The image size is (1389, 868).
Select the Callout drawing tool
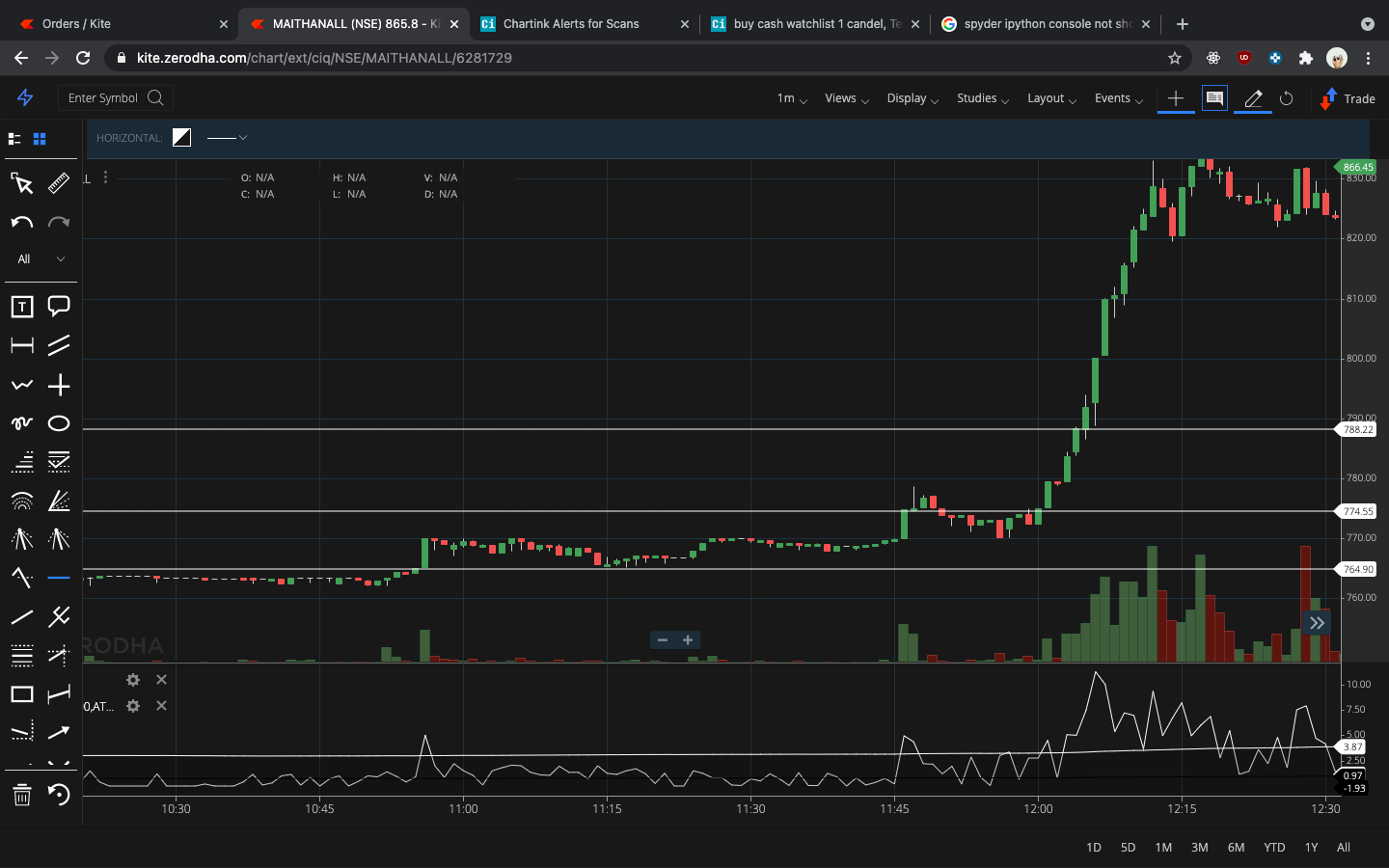(58, 307)
